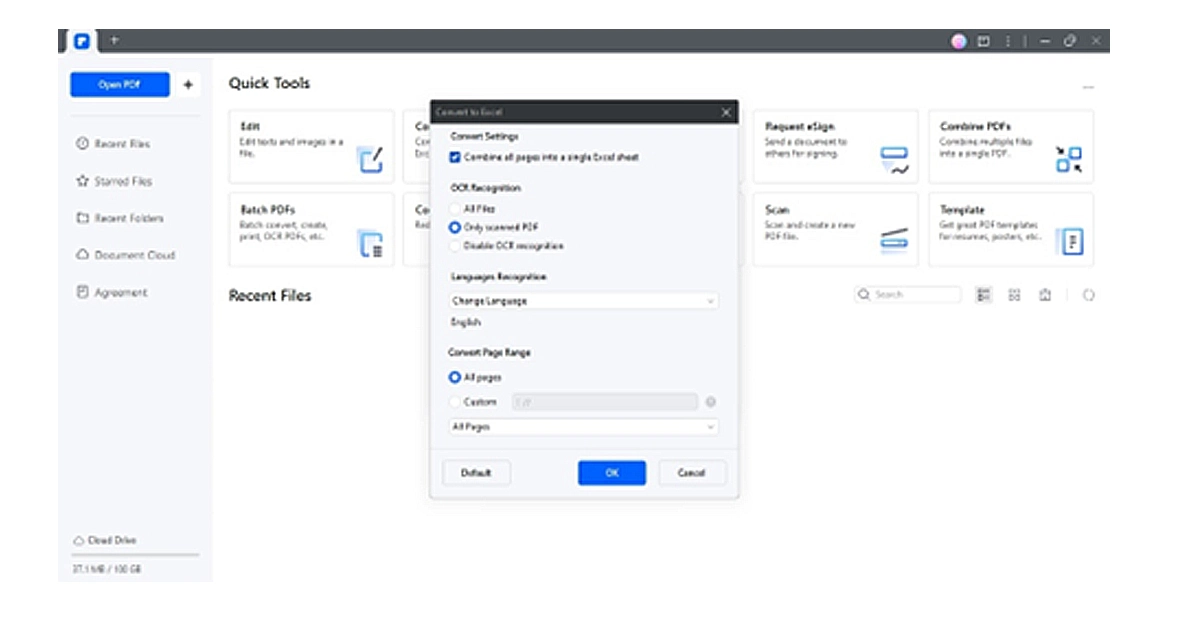Click the Combine PDFs merge icon
1200x628 pixels.
[1069, 159]
